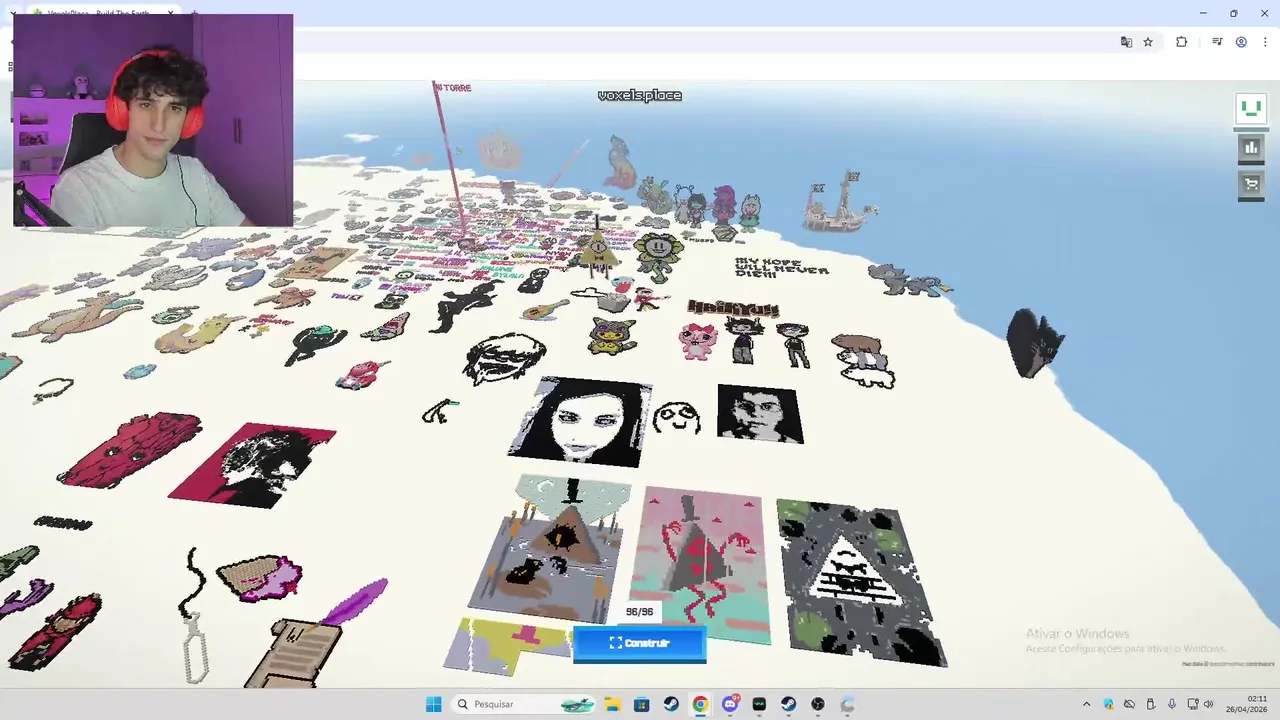Bookmark this page with the star icon
This screenshot has height=720, width=1280.
click(1148, 42)
